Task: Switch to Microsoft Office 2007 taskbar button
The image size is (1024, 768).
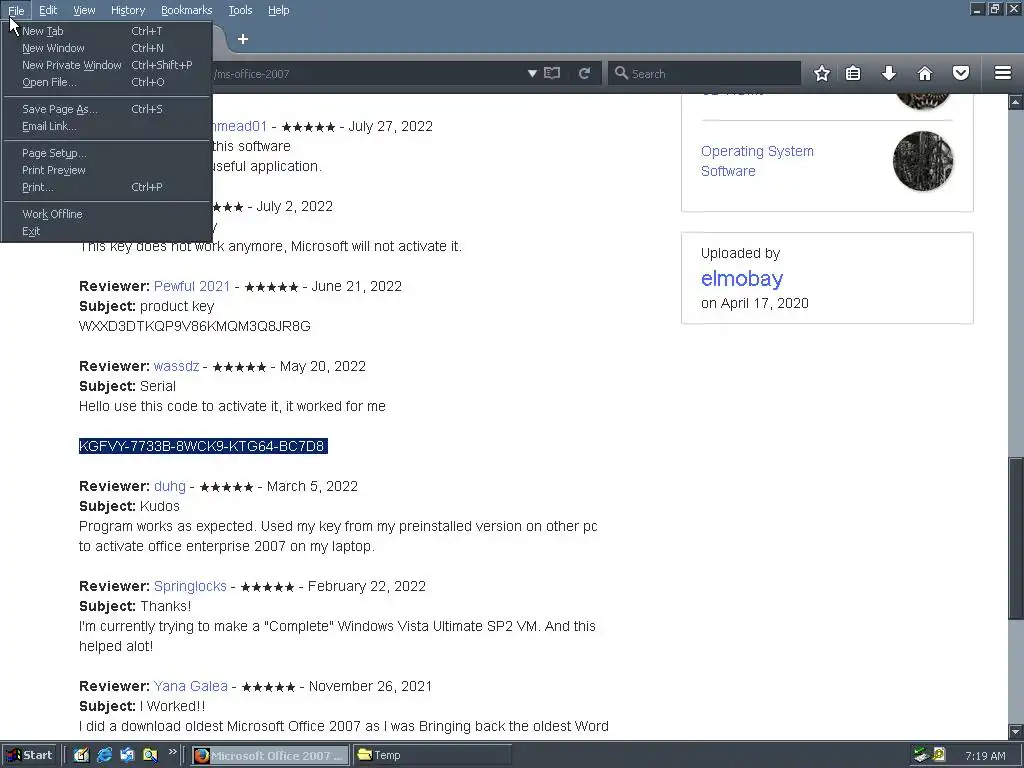Action: (x=270, y=756)
